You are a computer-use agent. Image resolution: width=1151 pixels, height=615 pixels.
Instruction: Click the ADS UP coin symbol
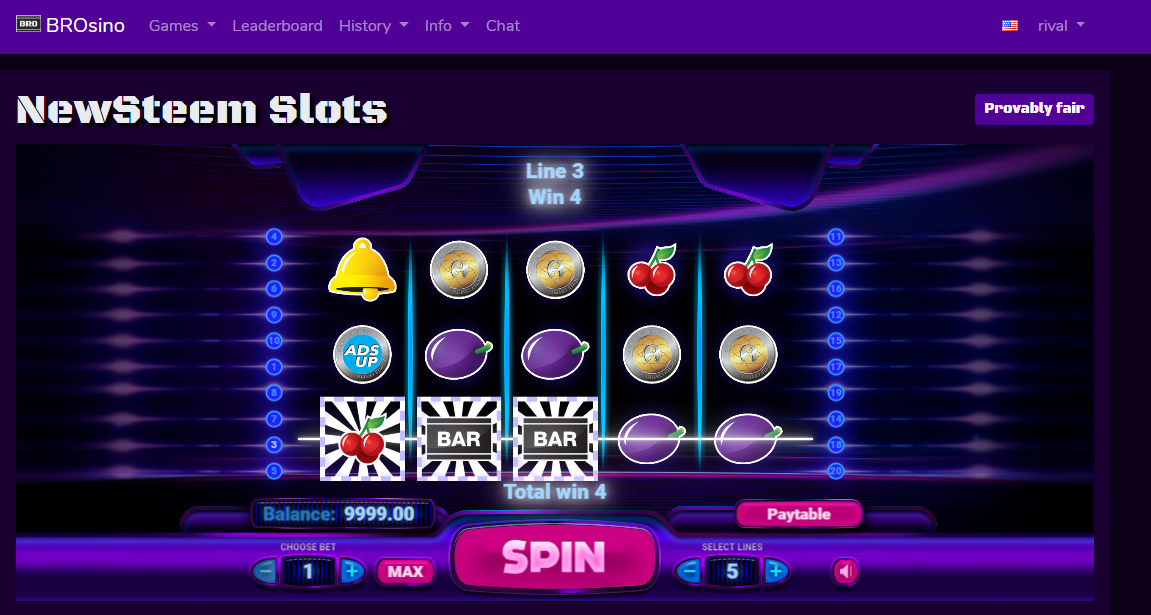point(362,354)
